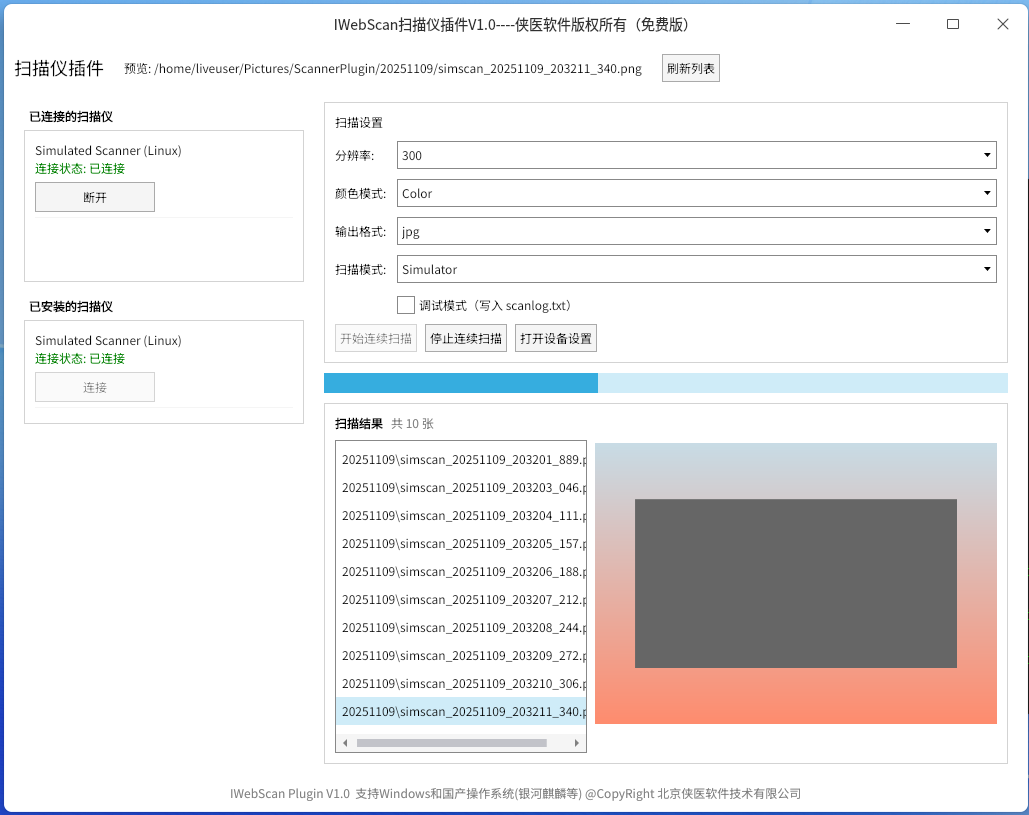The height and width of the screenshot is (815, 1029).
Task: Expand the 扫描模式 Simulator dropdown
Action: coord(696,269)
